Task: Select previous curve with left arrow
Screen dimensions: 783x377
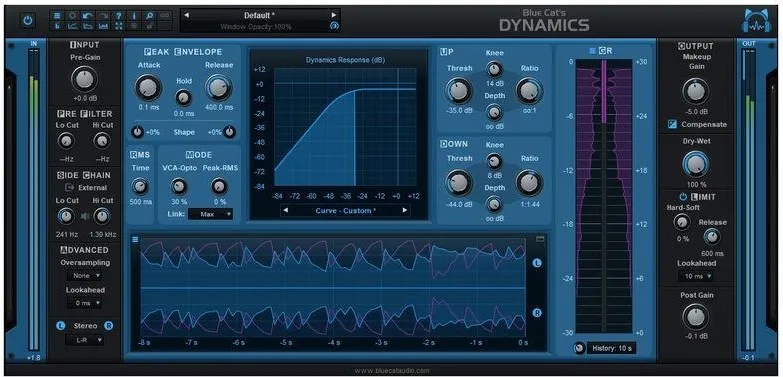Action: click(287, 211)
